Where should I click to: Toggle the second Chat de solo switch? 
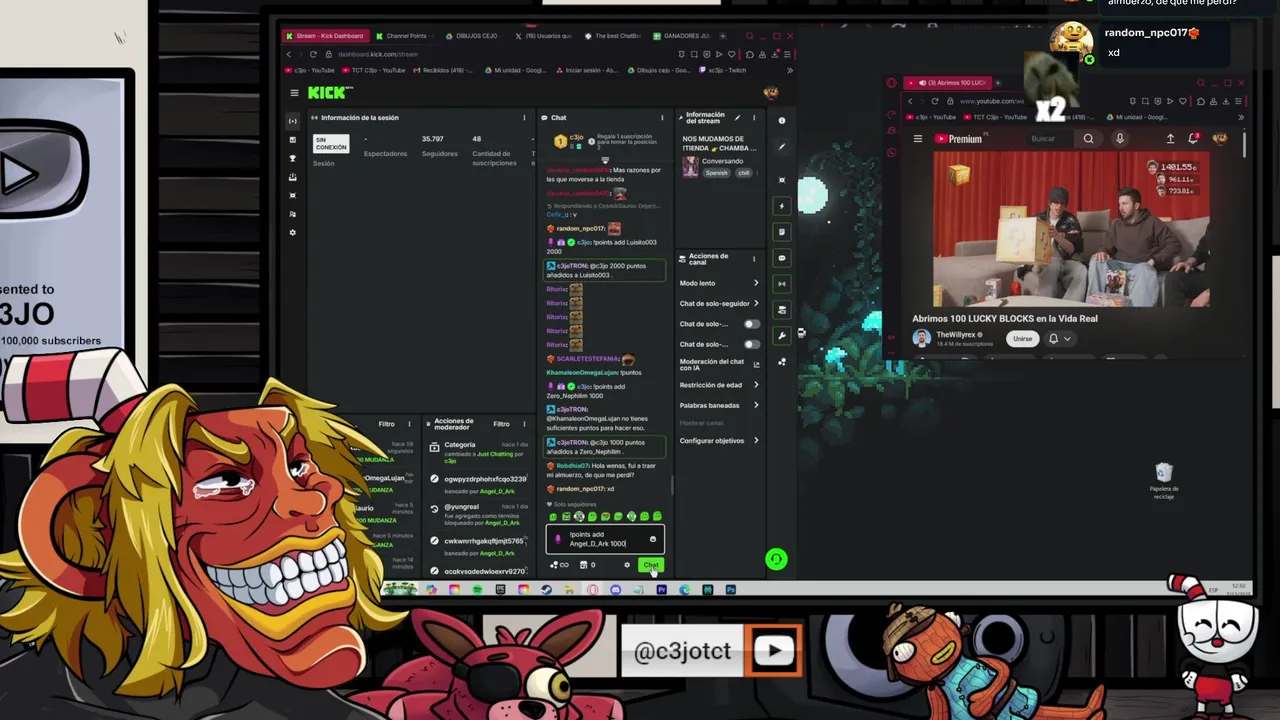(x=750, y=344)
